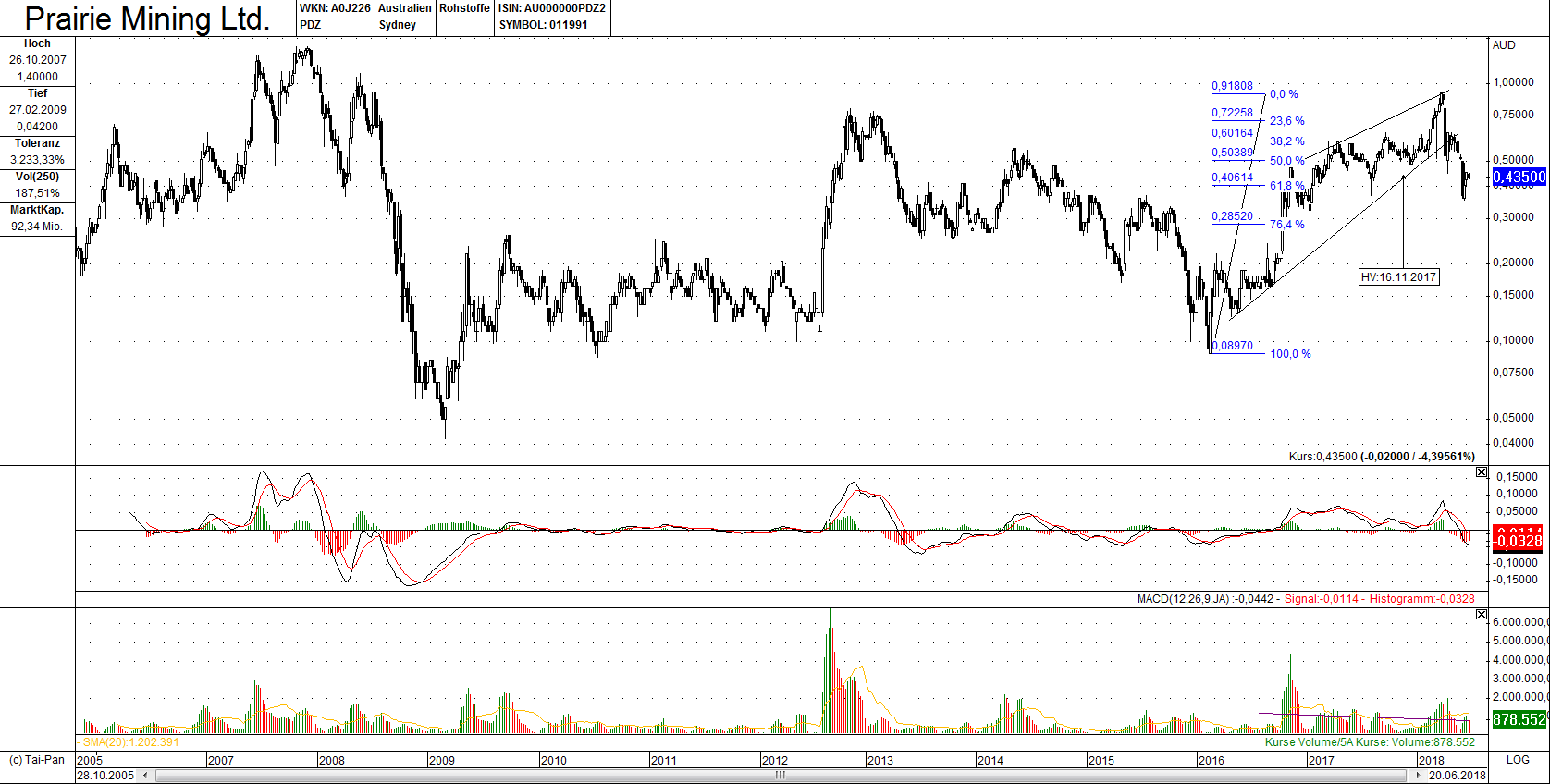1550x784 pixels.
Task: Click the low date 27.02.2009
Action: (x=38, y=110)
